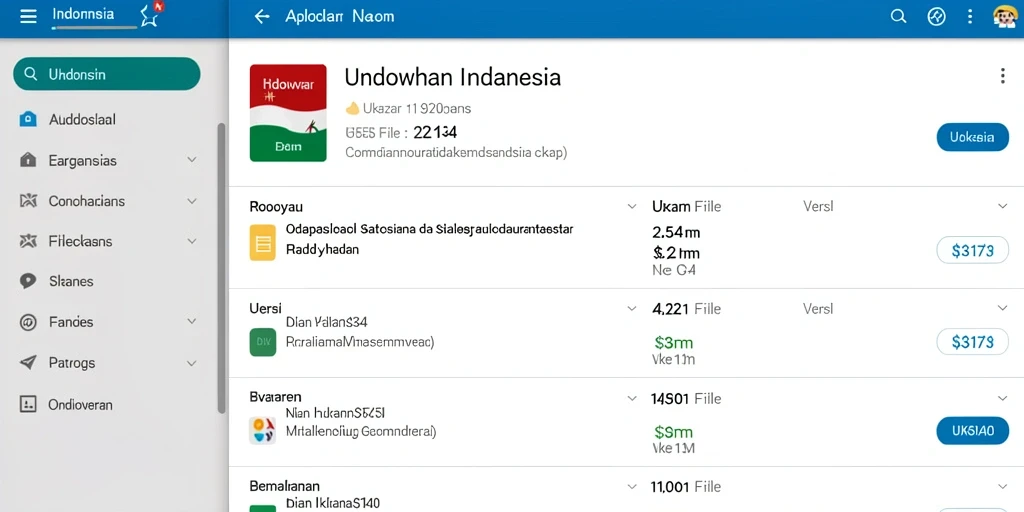1024x512 pixels.
Task: Click the UKSIA0 button in Bvaaren row
Action: 972,431
